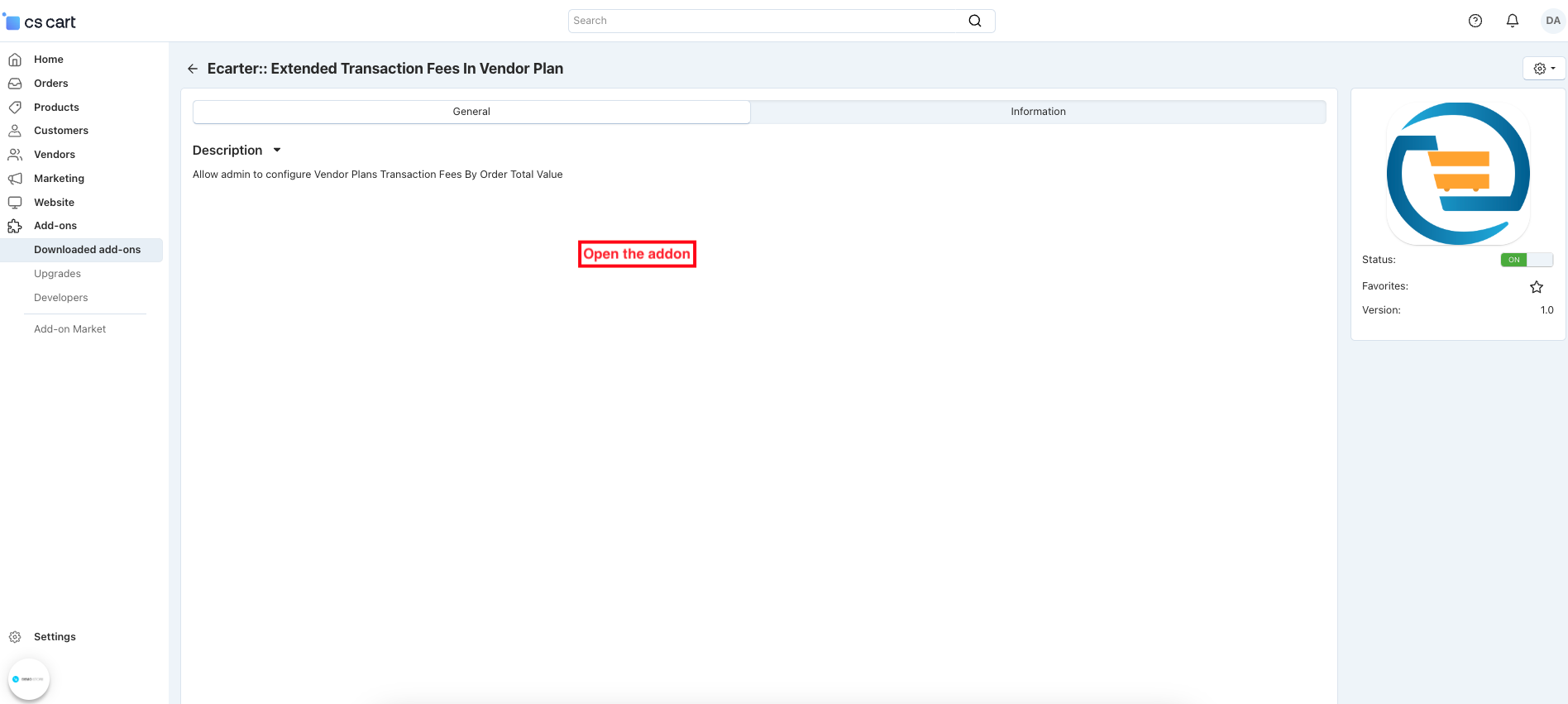This screenshot has height=704, width=1568.
Task: Click the CS-Cart logo
Action: (x=40, y=22)
